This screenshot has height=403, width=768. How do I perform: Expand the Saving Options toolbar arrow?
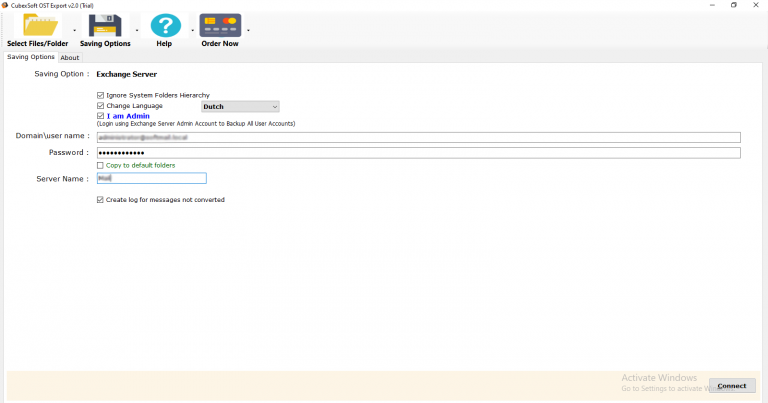coord(137,30)
